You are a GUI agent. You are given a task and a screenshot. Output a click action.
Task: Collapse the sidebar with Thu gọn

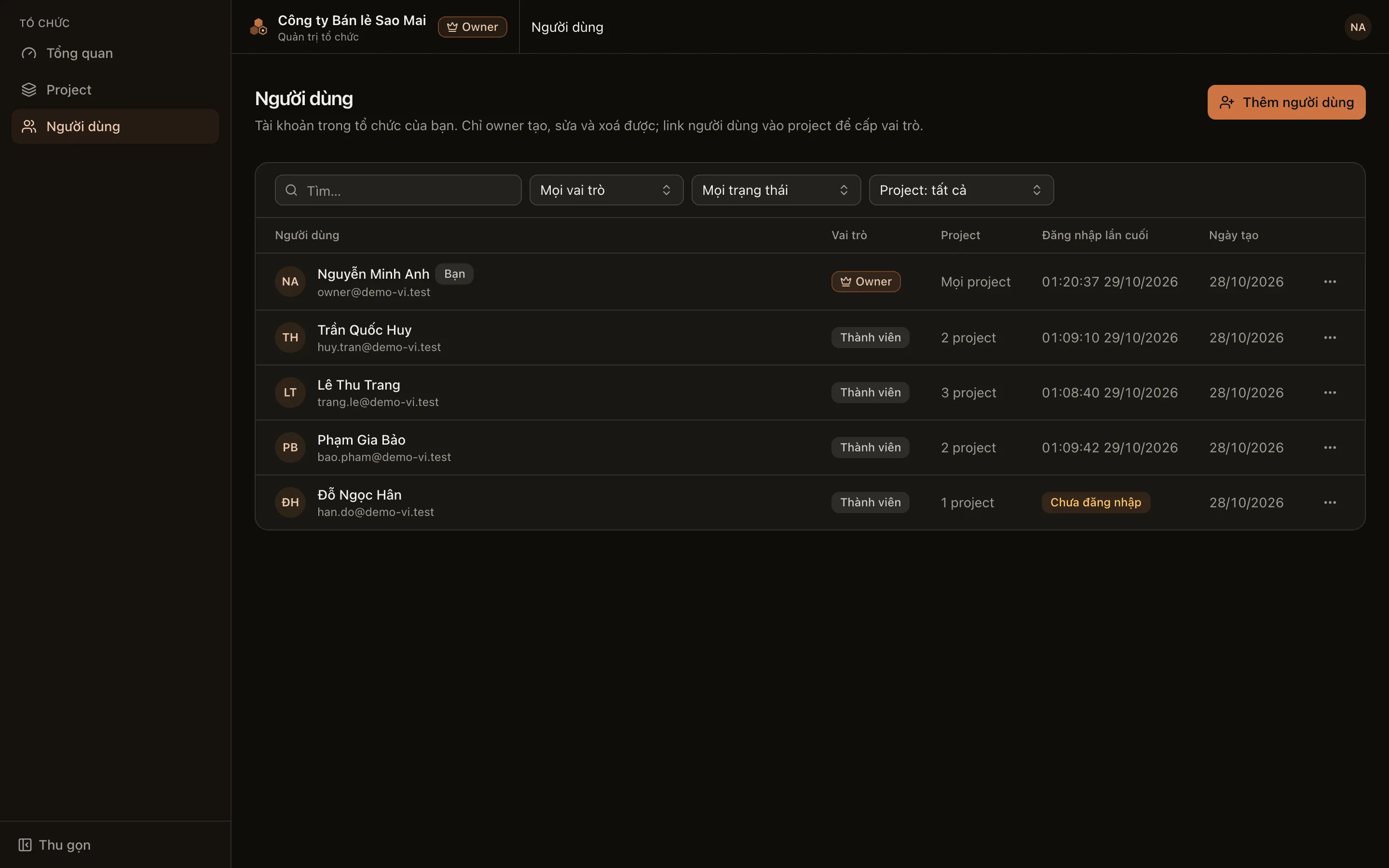click(54, 845)
